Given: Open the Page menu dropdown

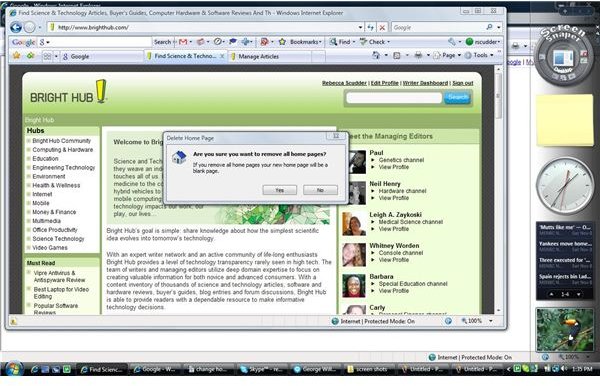Looking at the screenshot, I should click(x=446, y=55).
